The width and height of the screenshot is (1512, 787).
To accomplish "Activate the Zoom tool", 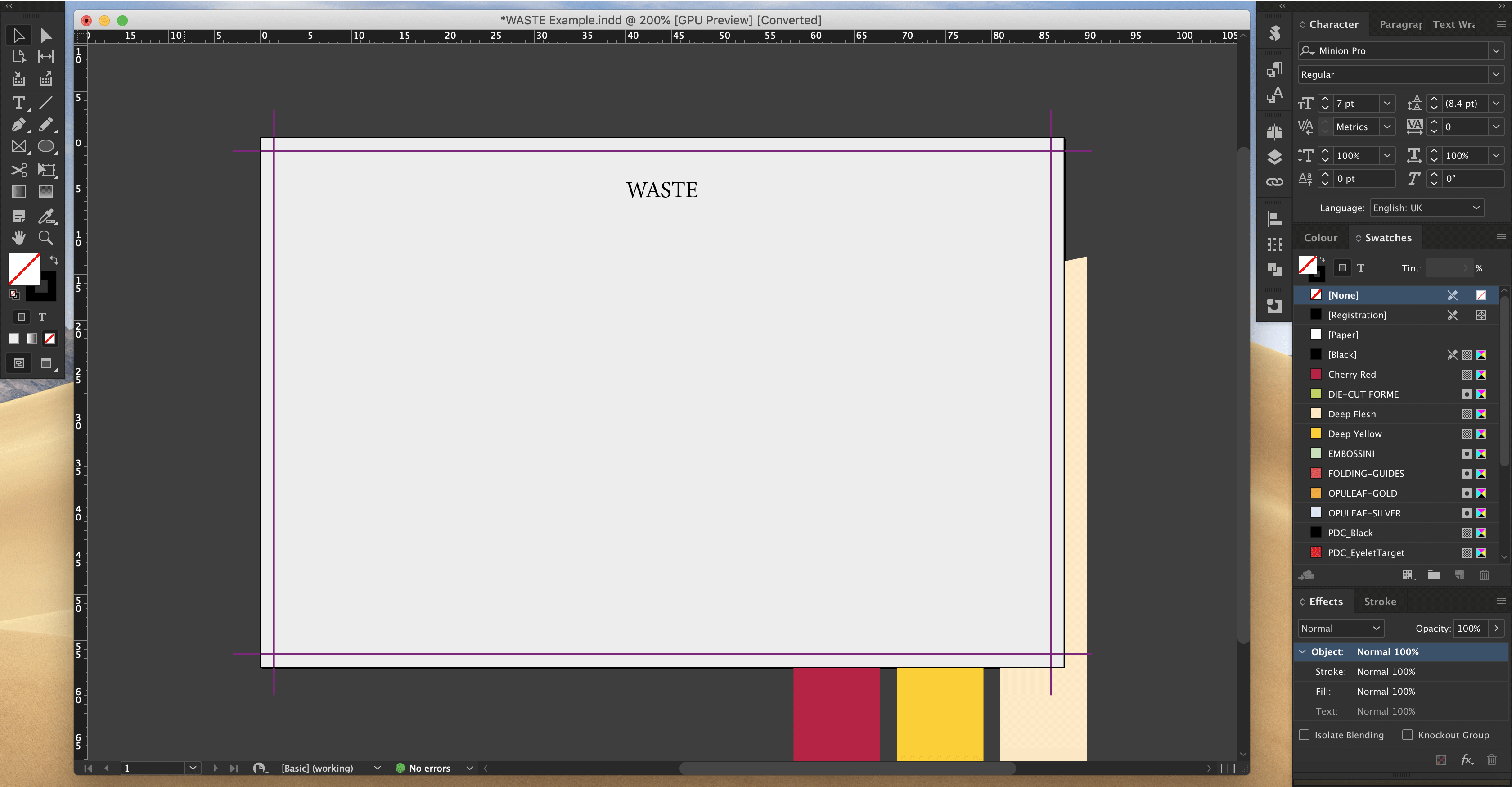I will [46, 238].
